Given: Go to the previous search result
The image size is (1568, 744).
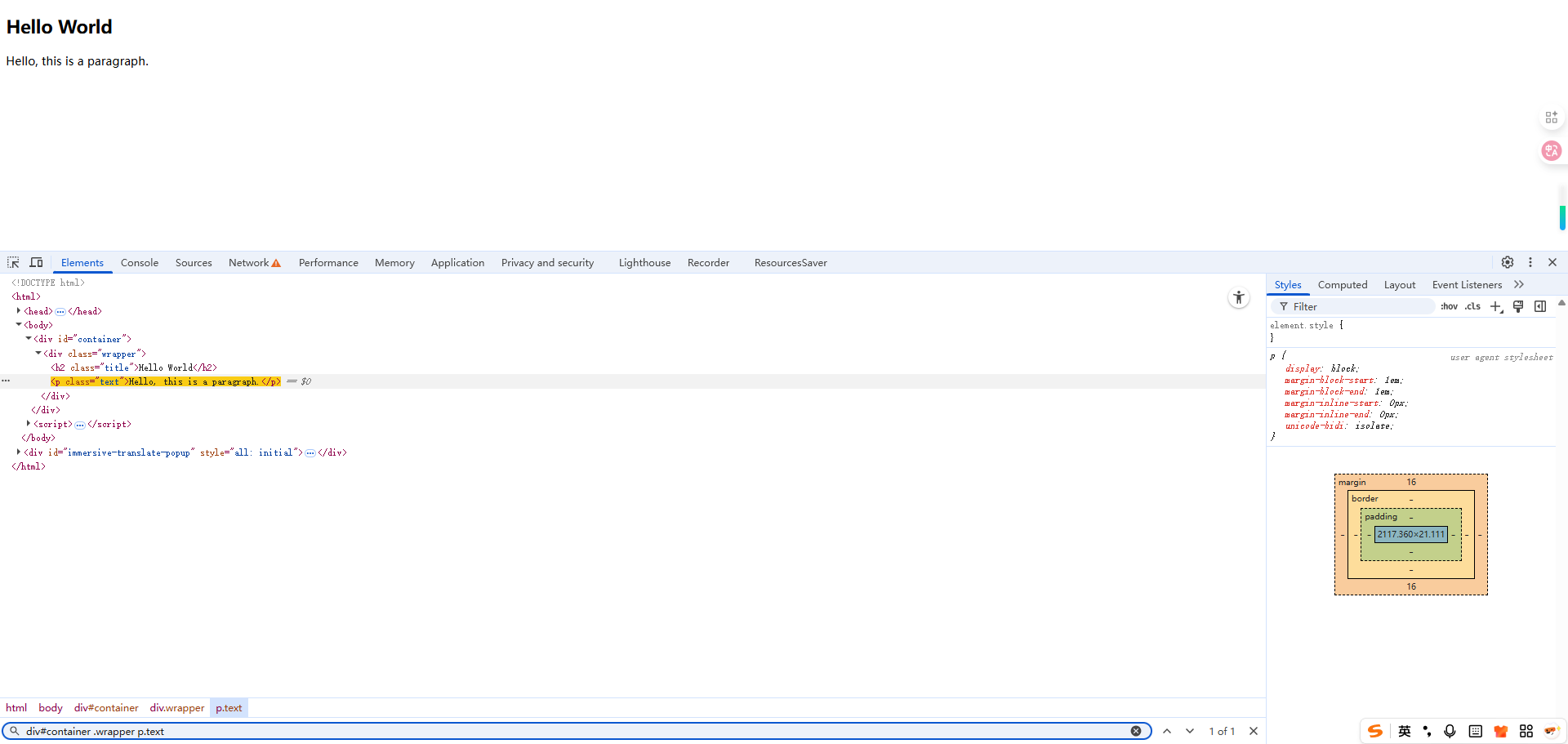Looking at the screenshot, I should point(1167,731).
